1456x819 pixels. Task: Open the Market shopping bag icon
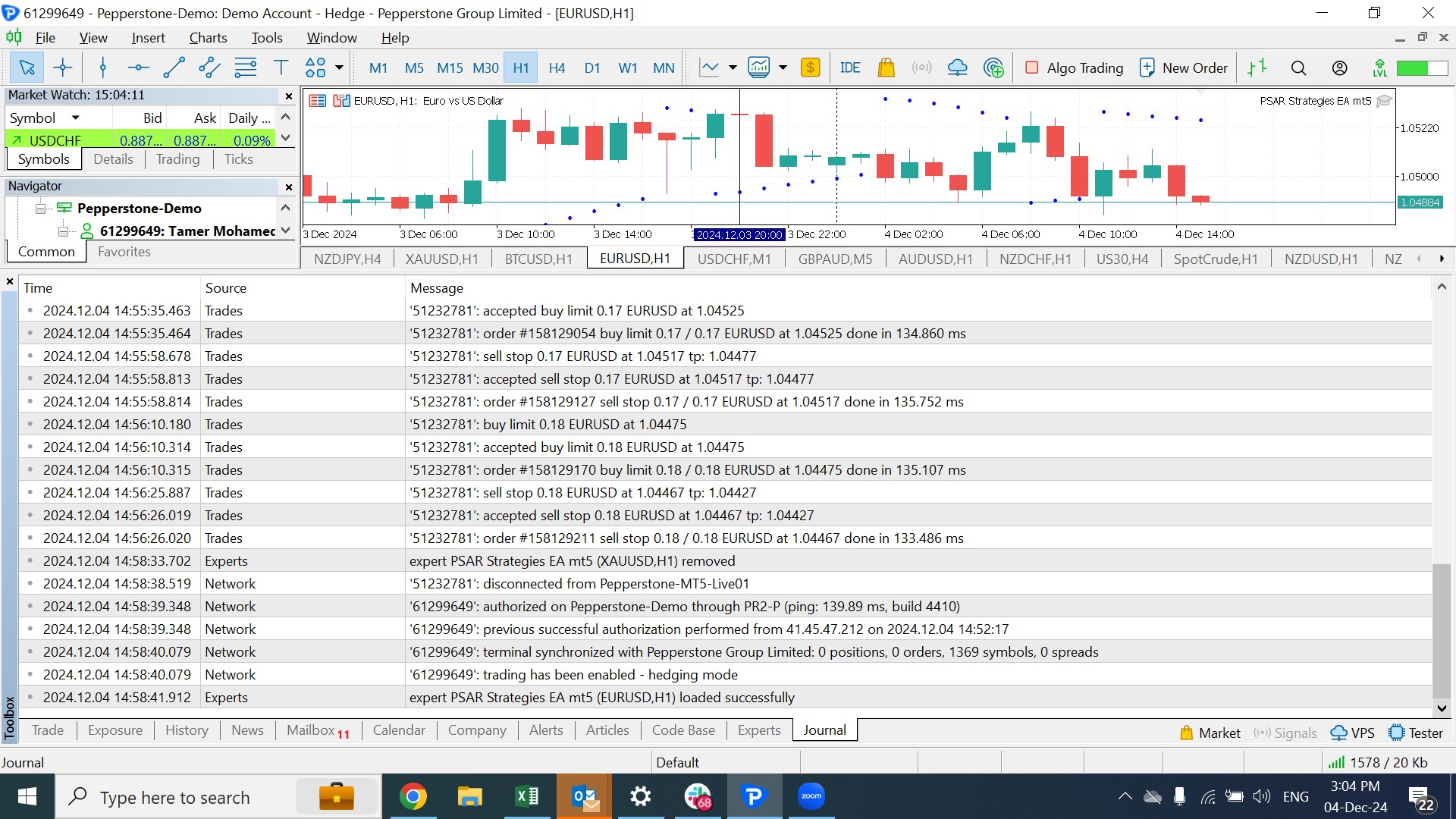(886, 68)
